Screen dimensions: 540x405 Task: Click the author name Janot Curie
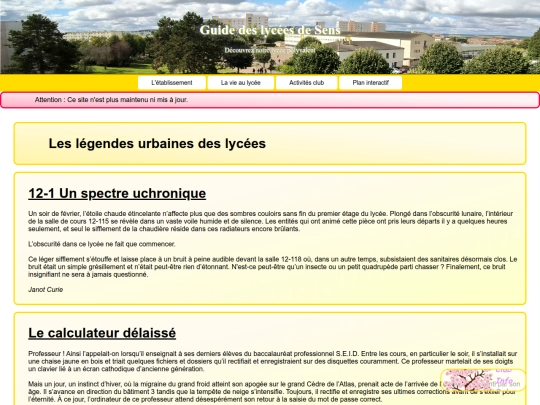tap(45, 290)
